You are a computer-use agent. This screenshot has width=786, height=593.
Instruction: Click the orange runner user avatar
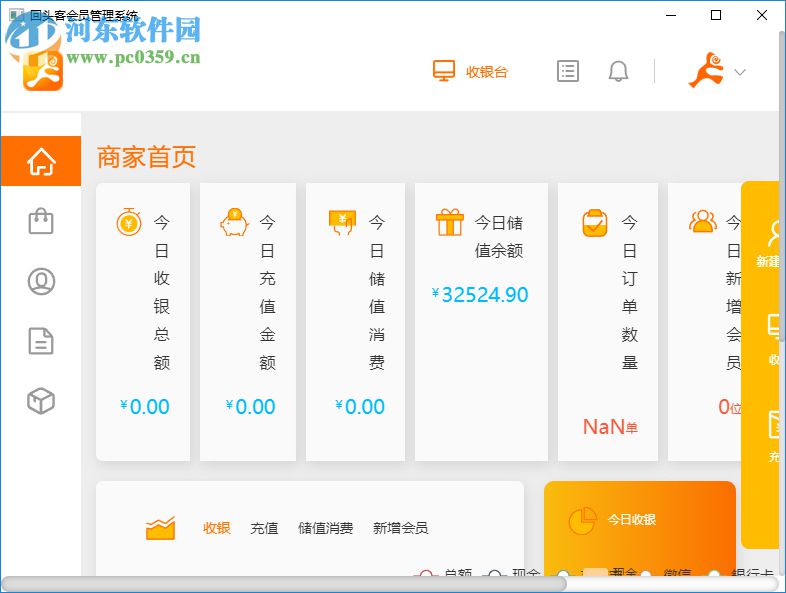tap(707, 70)
